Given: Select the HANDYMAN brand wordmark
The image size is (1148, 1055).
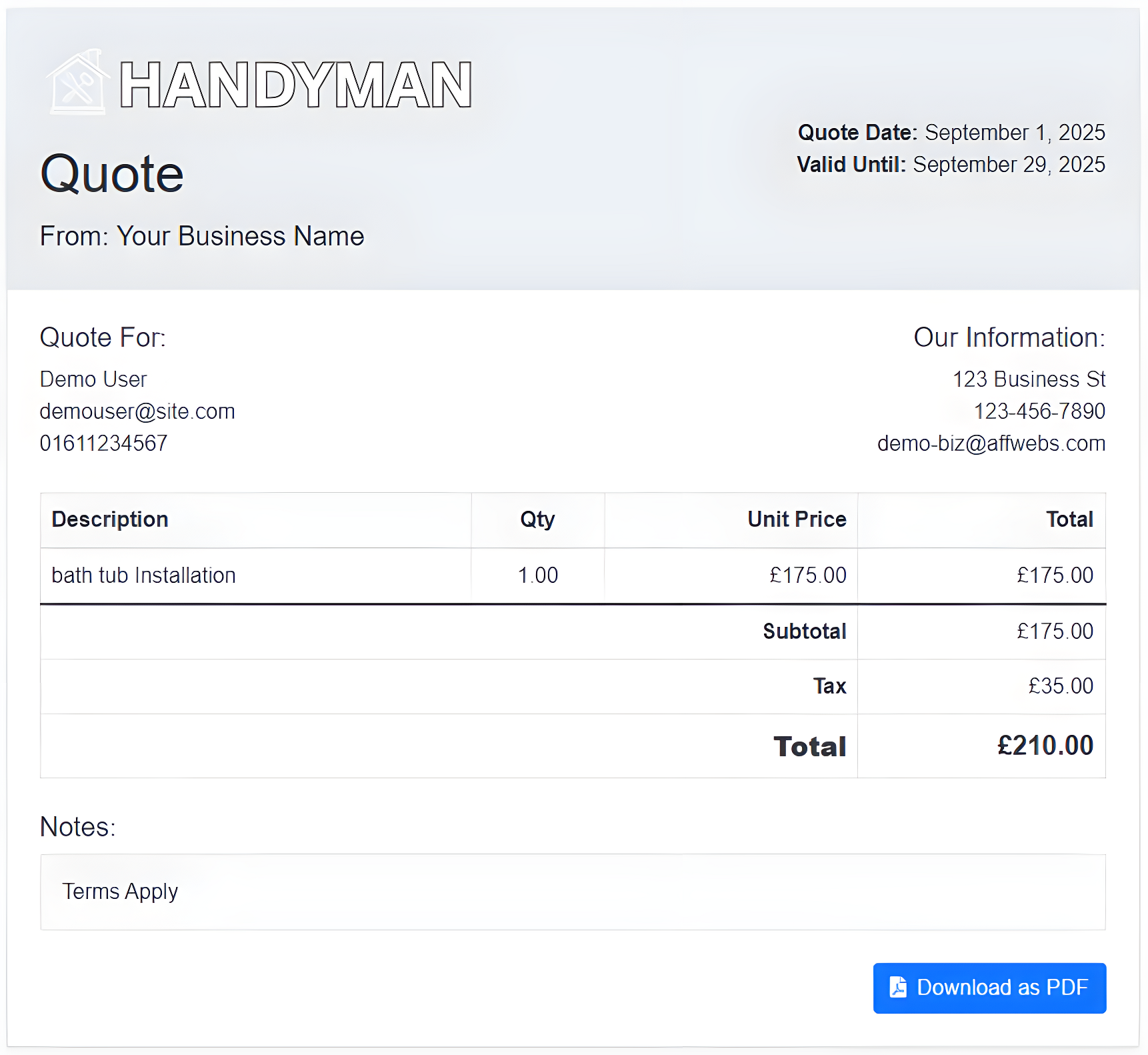Looking at the screenshot, I should coord(295,83).
